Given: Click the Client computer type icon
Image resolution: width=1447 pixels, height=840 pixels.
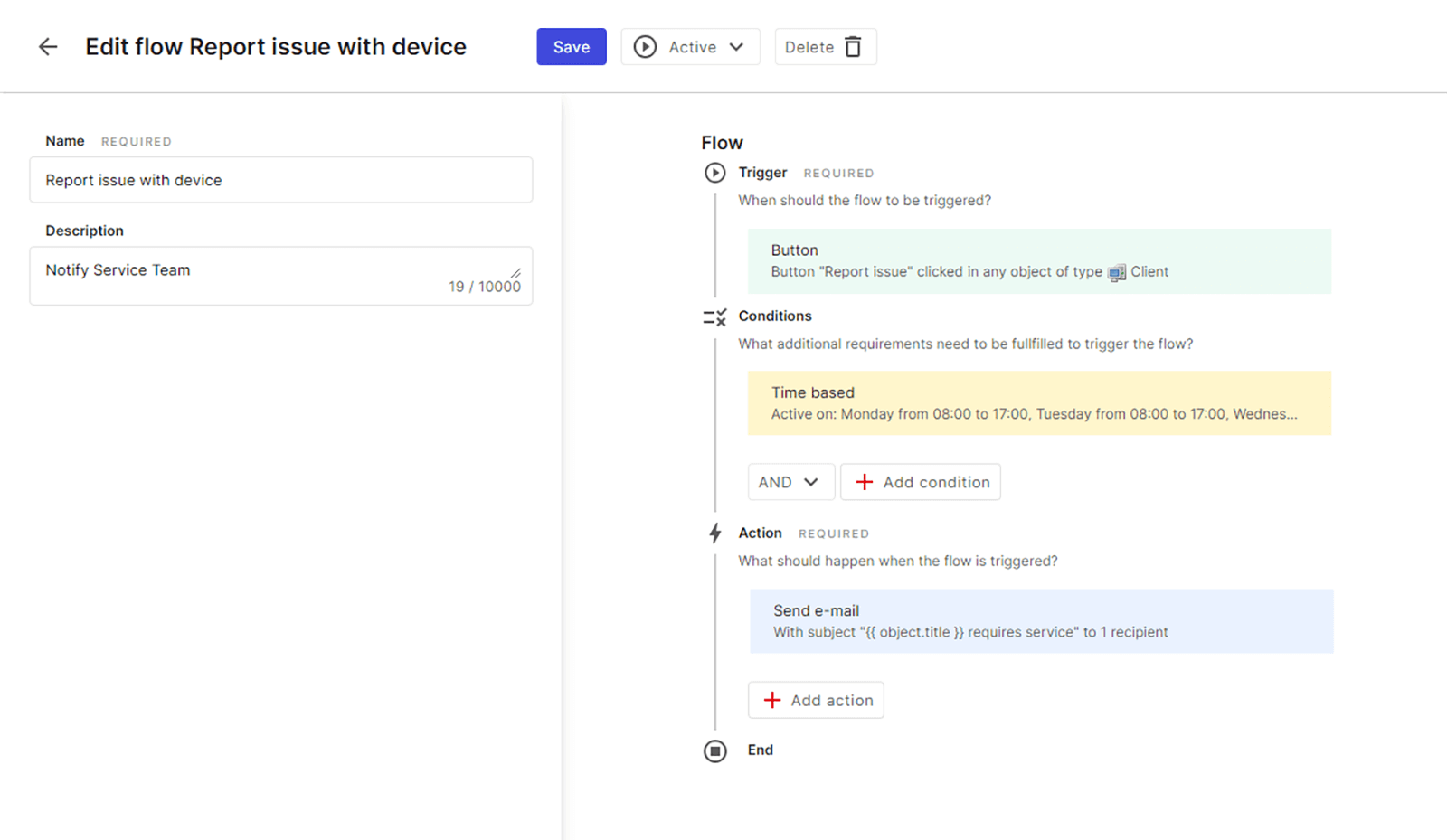Looking at the screenshot, I should point(1117,273).
